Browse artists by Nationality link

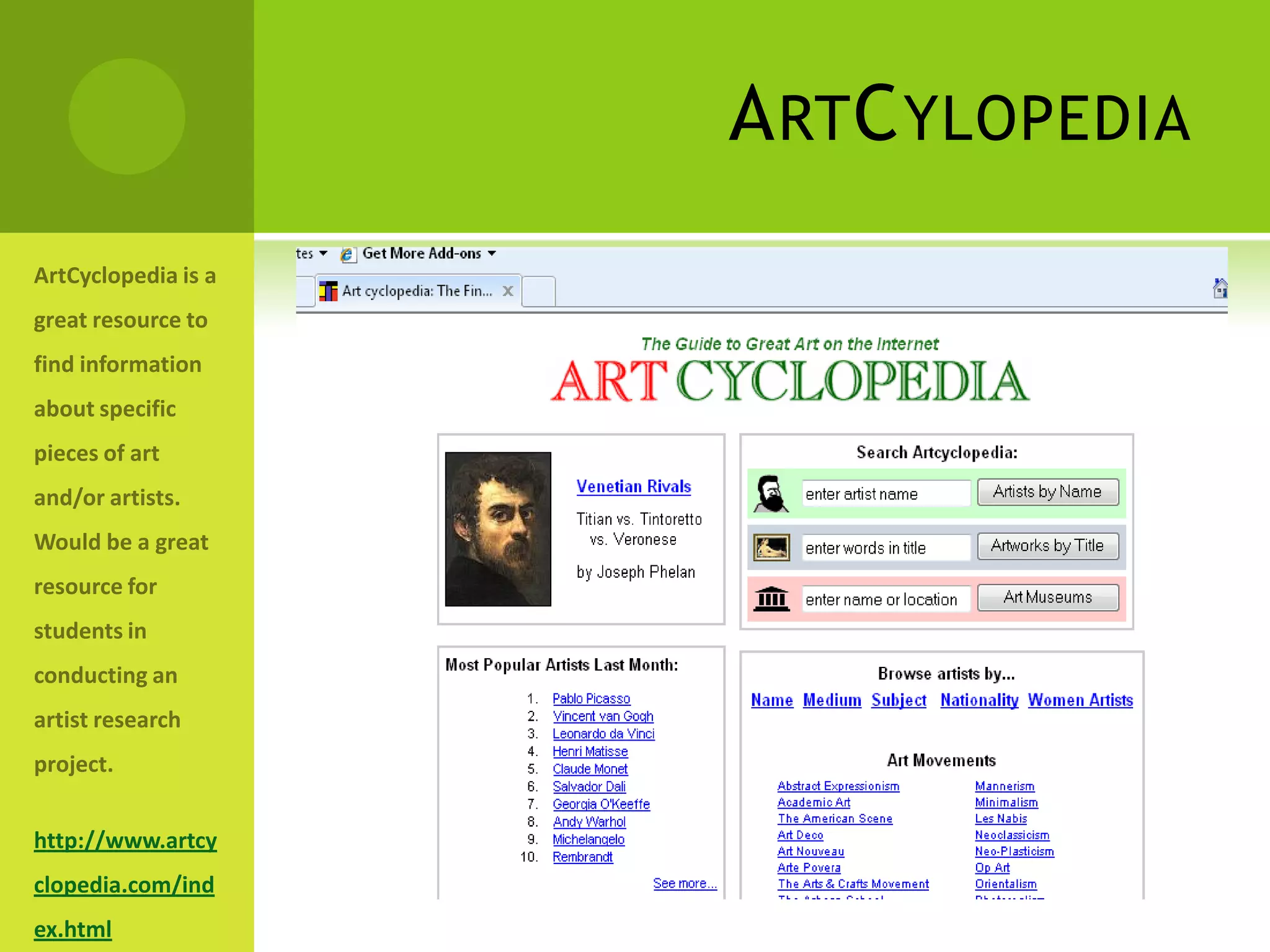click(x=979, y=700)
